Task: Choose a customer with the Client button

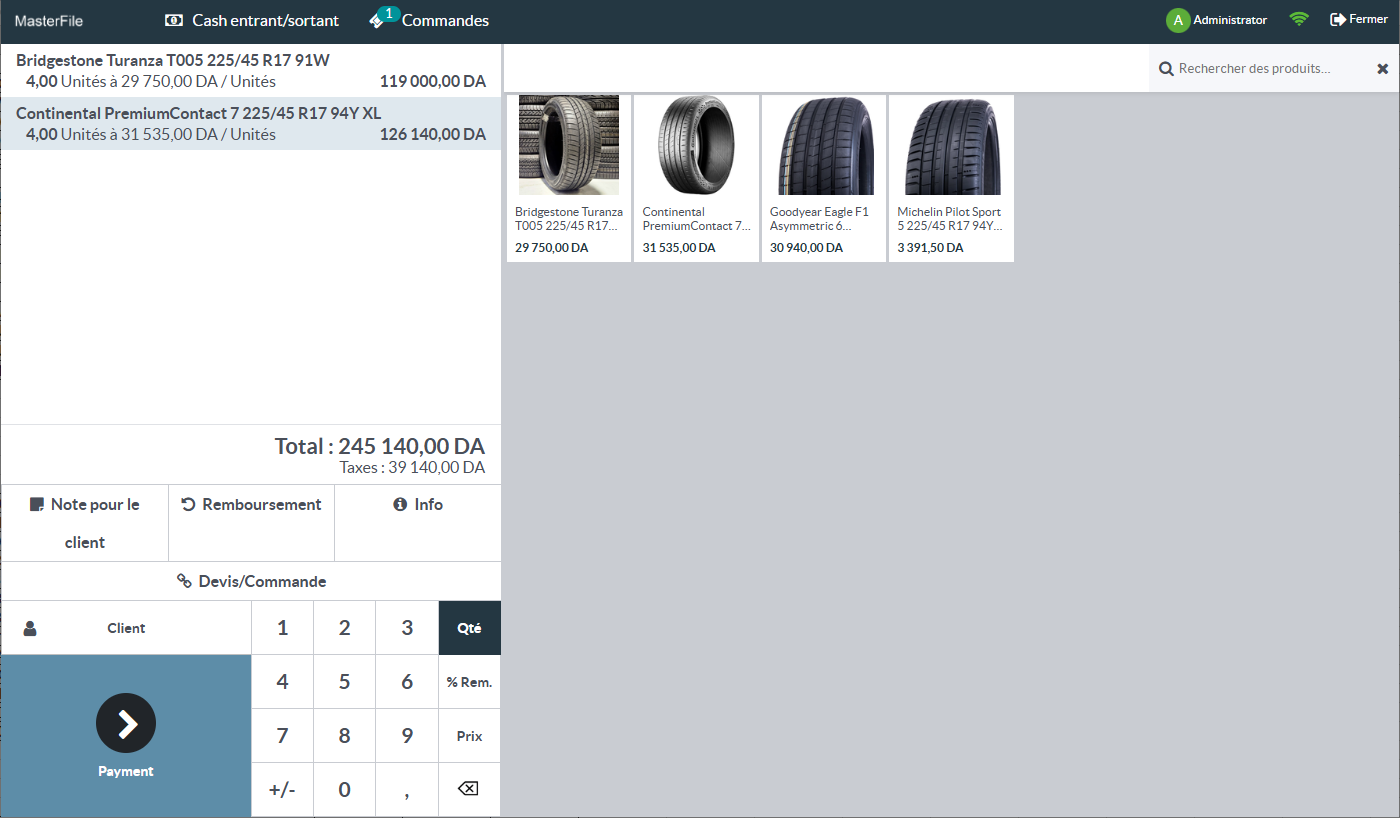Action: coord(126,628)
